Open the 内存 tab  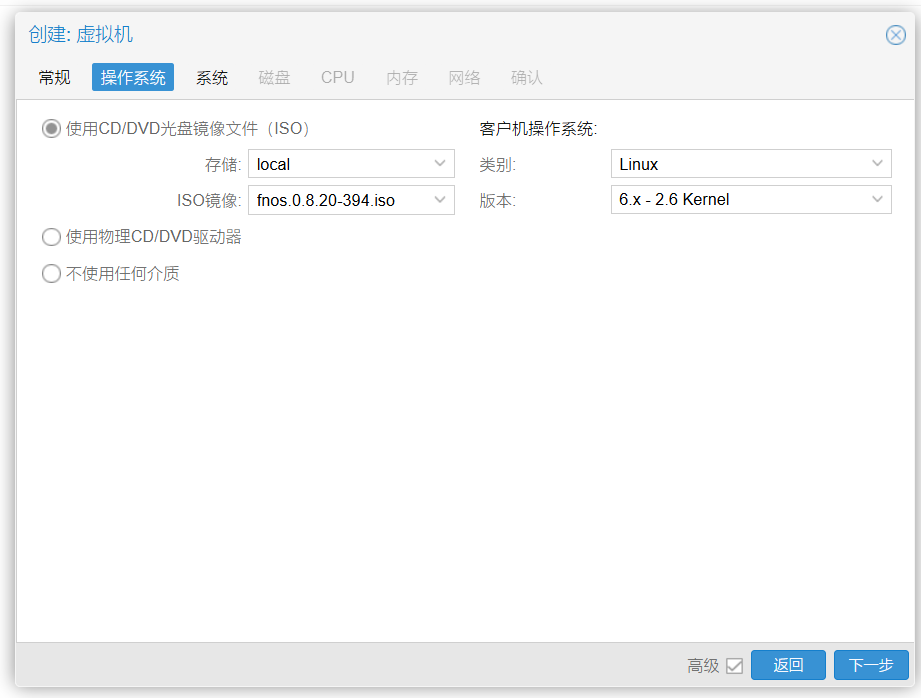[402, 78]
